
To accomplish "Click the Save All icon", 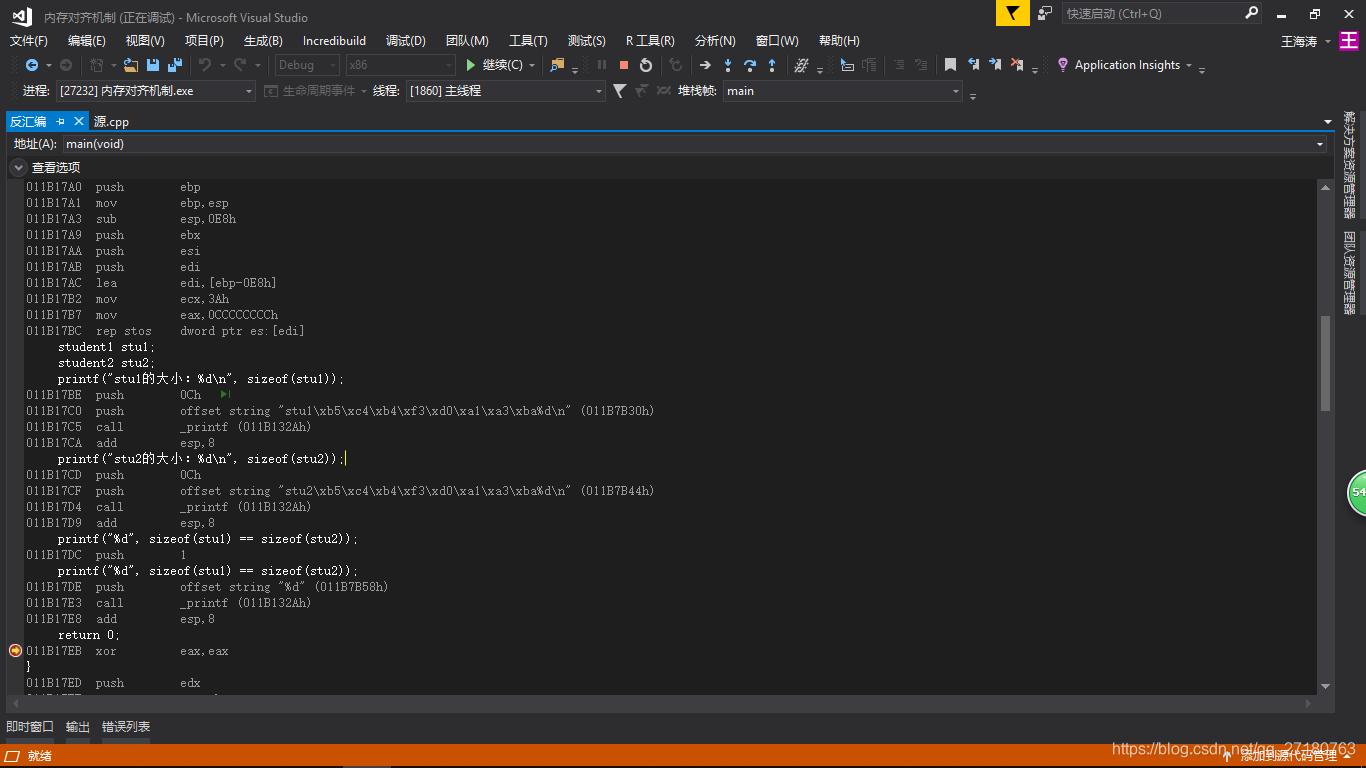I will point(175,65).
